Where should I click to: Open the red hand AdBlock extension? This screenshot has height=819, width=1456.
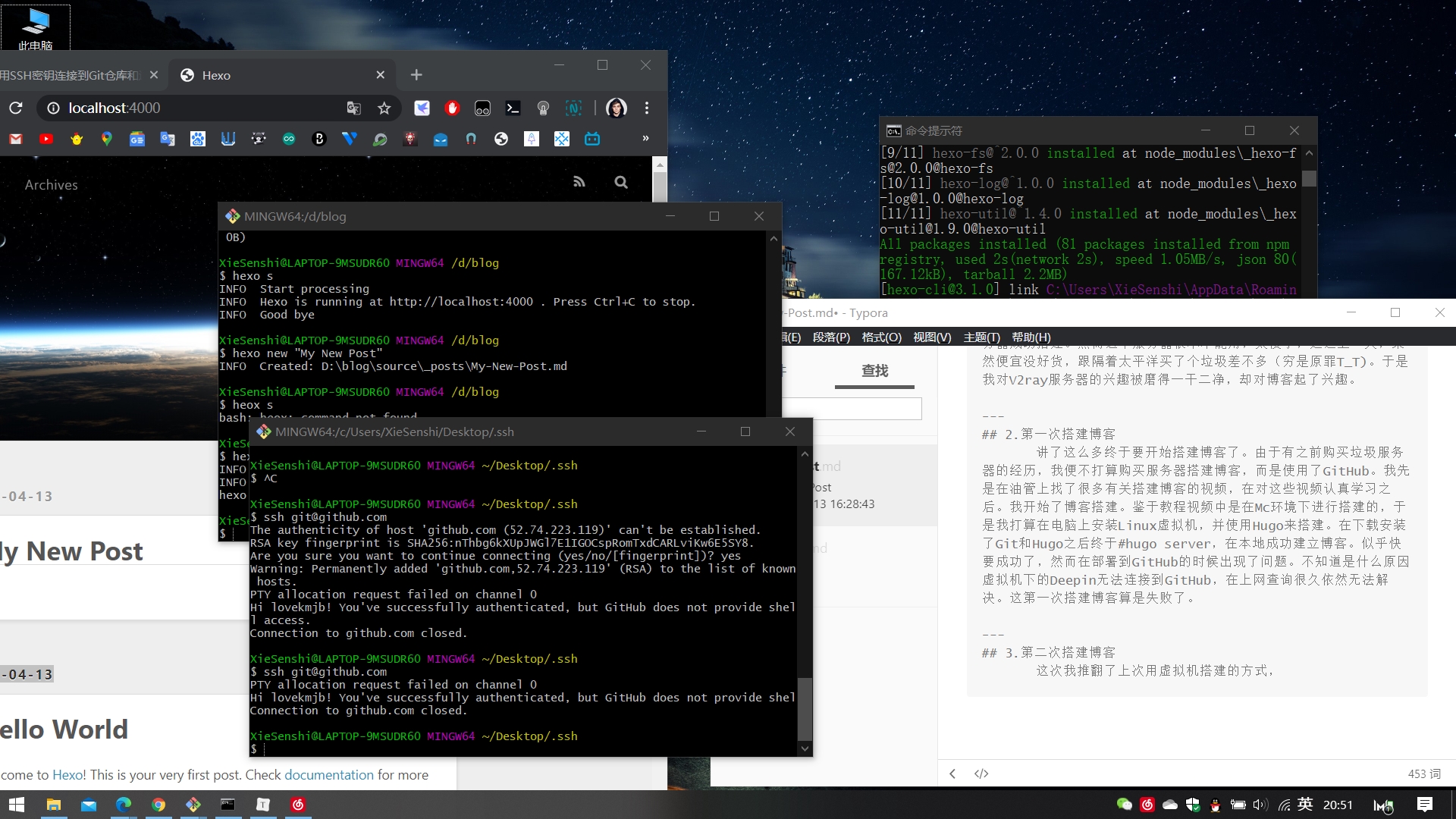coord(452,108)
